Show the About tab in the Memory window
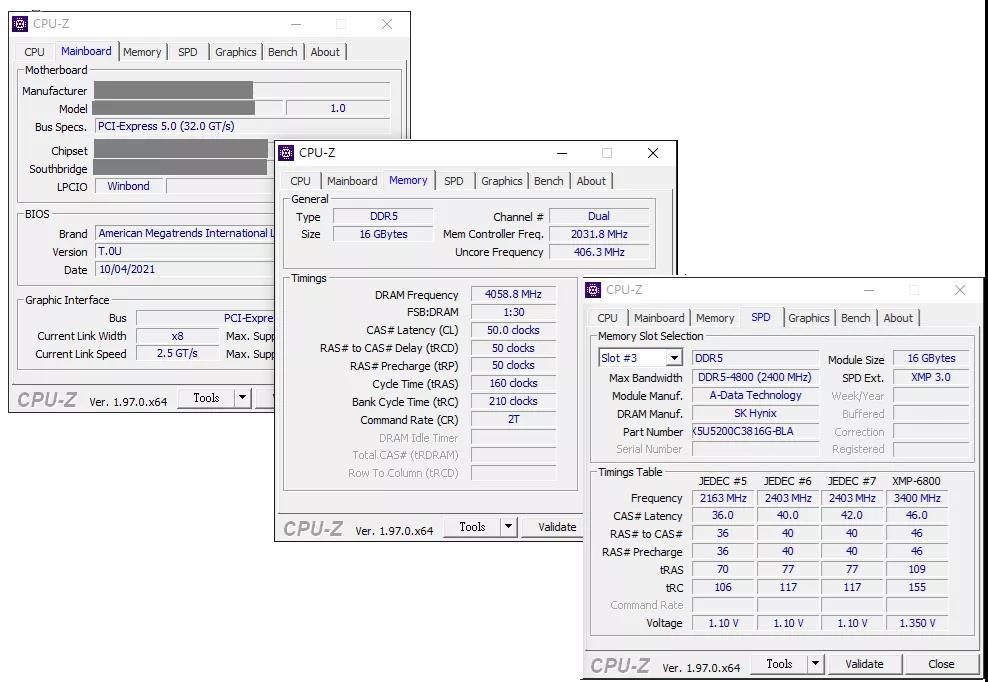 tap(591, 181)
